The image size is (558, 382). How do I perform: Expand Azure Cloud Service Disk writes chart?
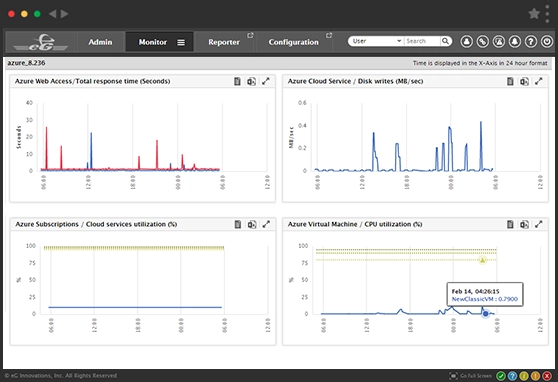[539, 81]
